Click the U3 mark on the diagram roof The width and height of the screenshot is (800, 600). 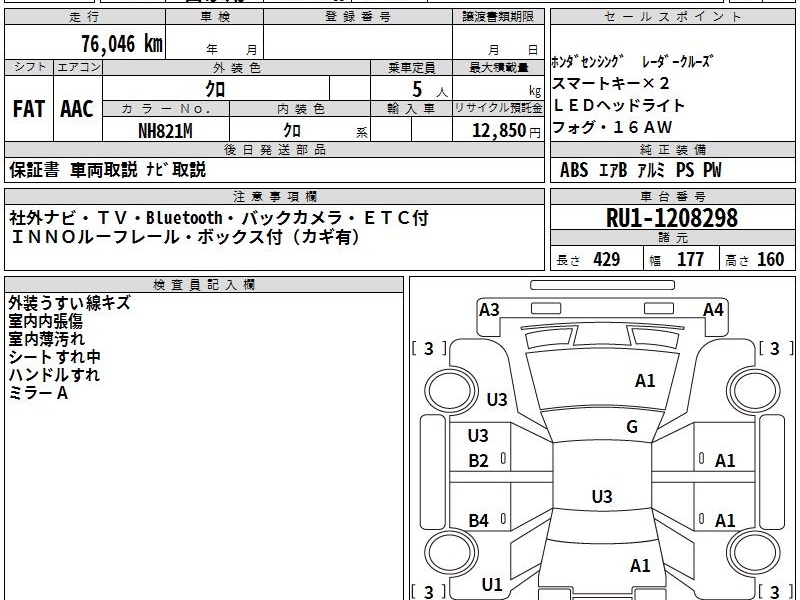pyautogui.click(x=602, y=496)
